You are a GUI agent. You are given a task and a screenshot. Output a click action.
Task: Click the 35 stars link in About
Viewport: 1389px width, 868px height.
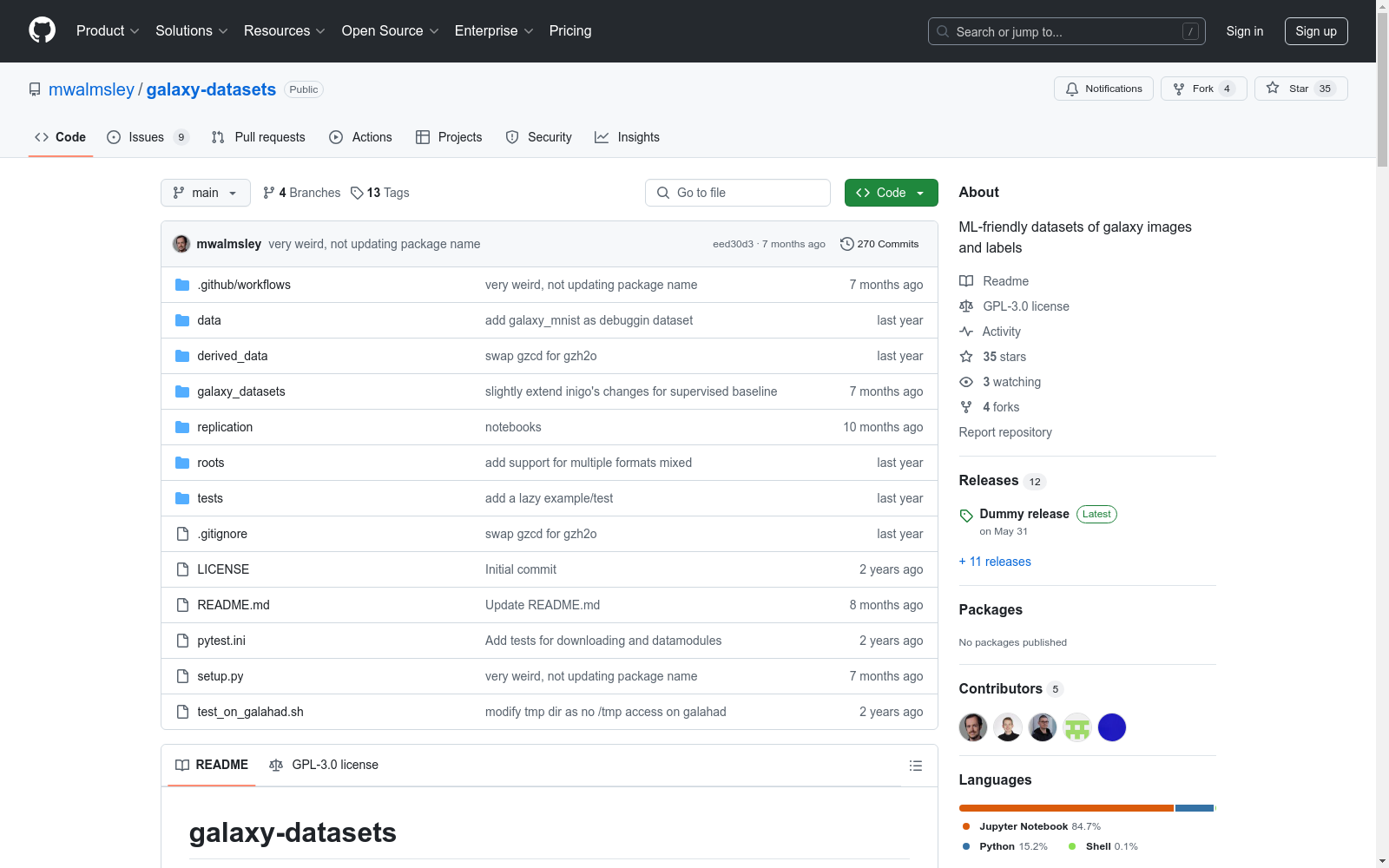(x=1004, y=357)
